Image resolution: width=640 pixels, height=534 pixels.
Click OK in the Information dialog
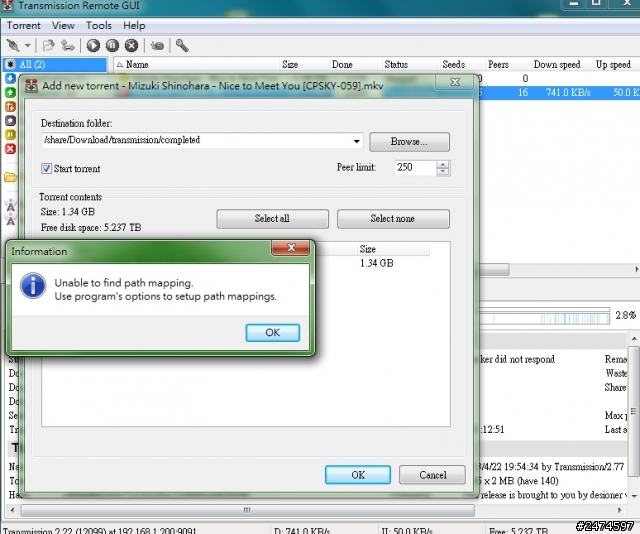click(x=273, y=333)
